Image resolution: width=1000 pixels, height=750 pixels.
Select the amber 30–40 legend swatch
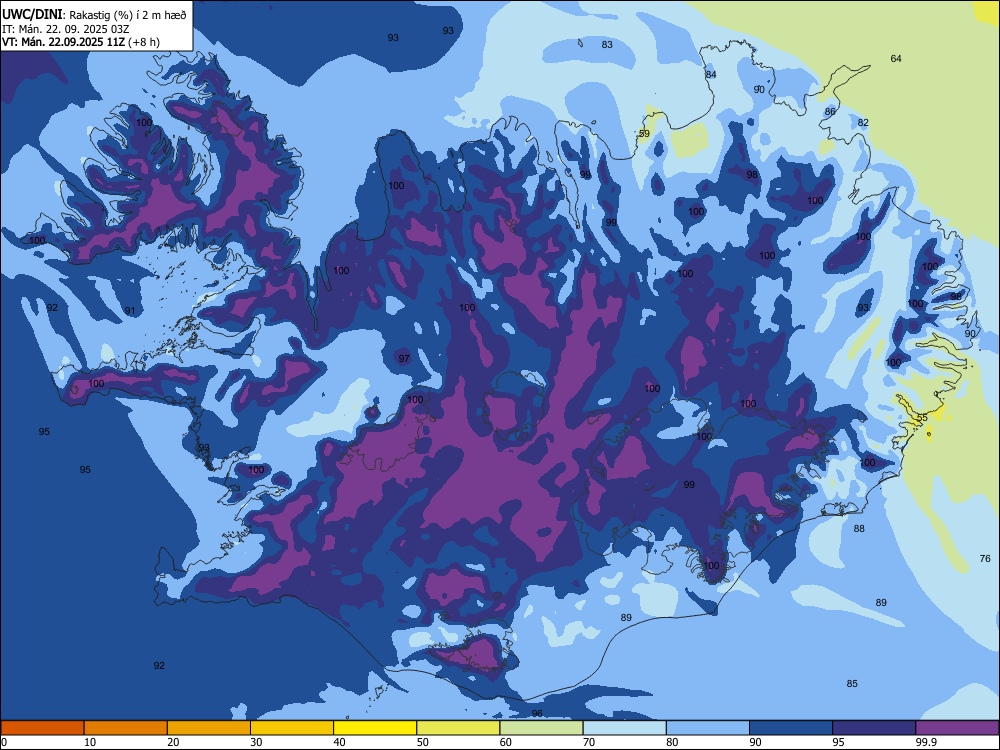coord(292,728)
